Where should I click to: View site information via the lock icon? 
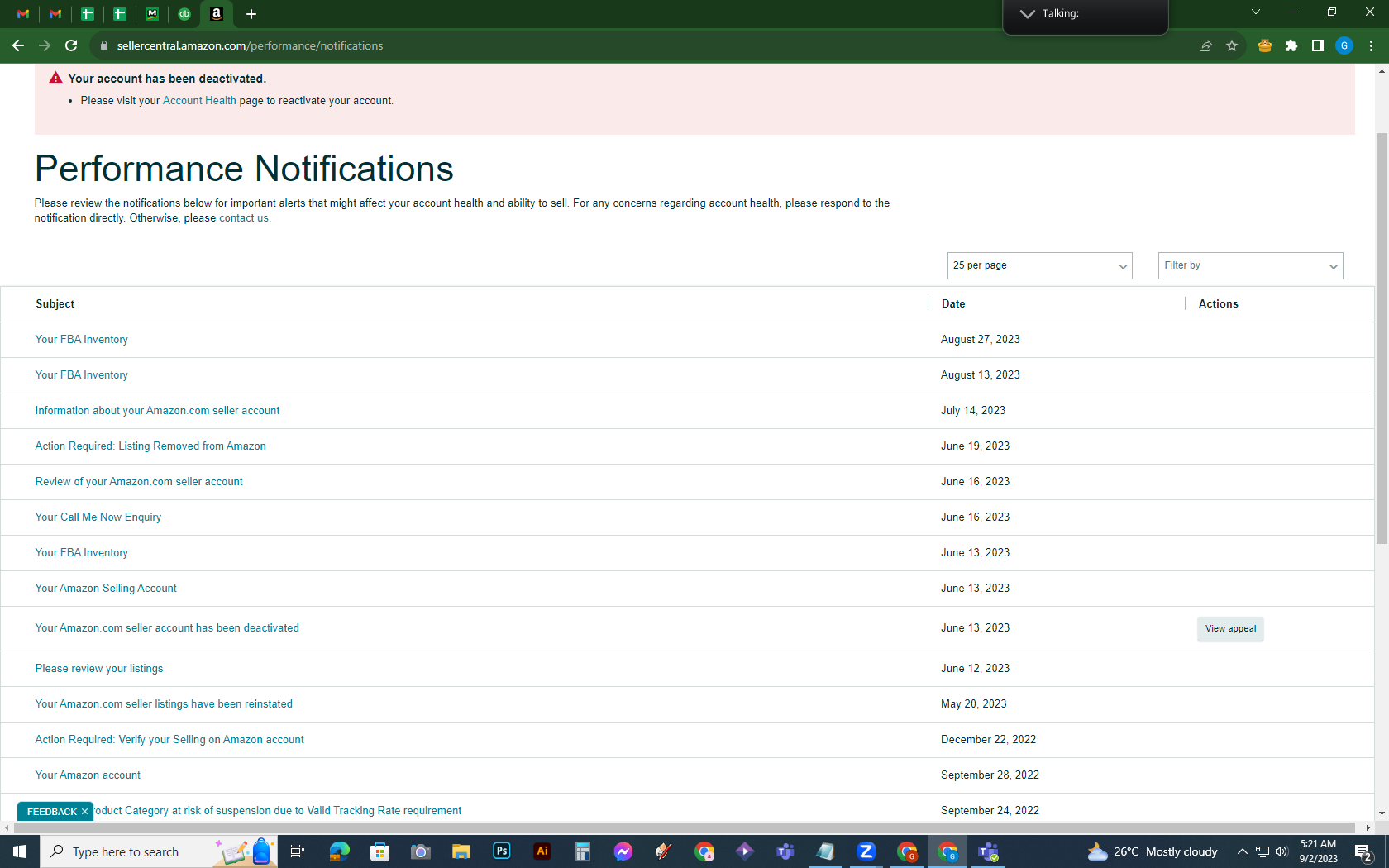(x=104, y=45)
